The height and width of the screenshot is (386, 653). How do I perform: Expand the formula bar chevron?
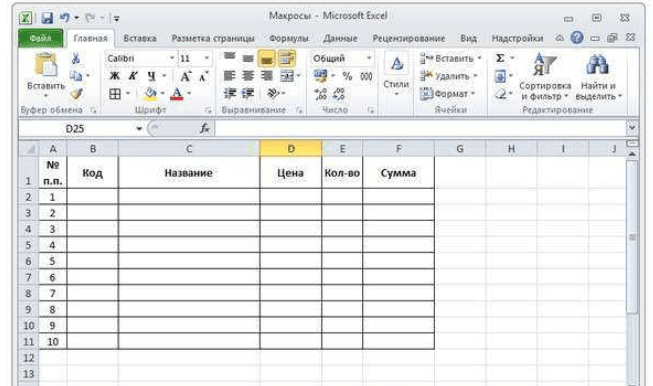[x=632, y=128]
